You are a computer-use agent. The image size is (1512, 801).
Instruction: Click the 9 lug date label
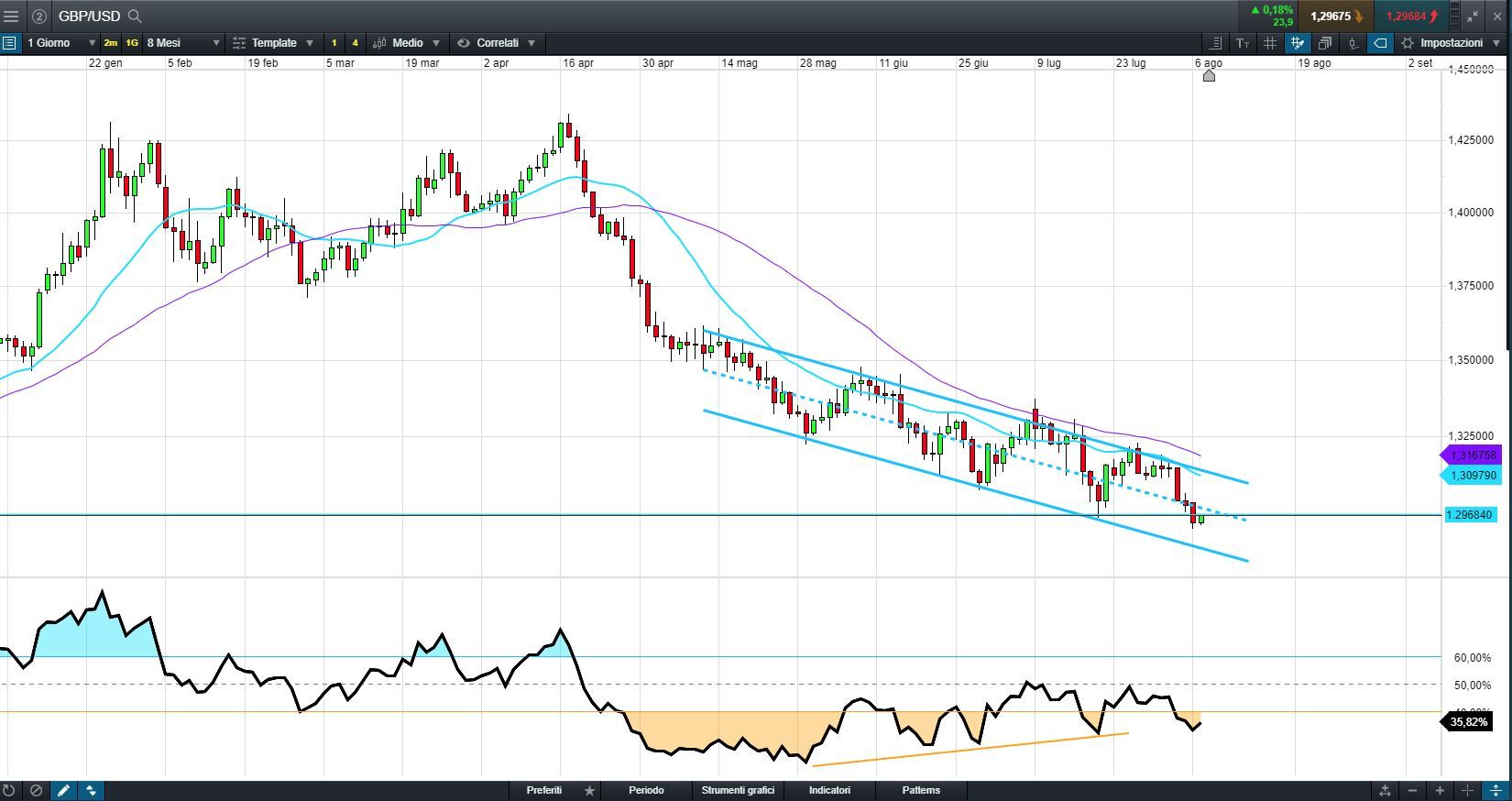pos(1049,63)
